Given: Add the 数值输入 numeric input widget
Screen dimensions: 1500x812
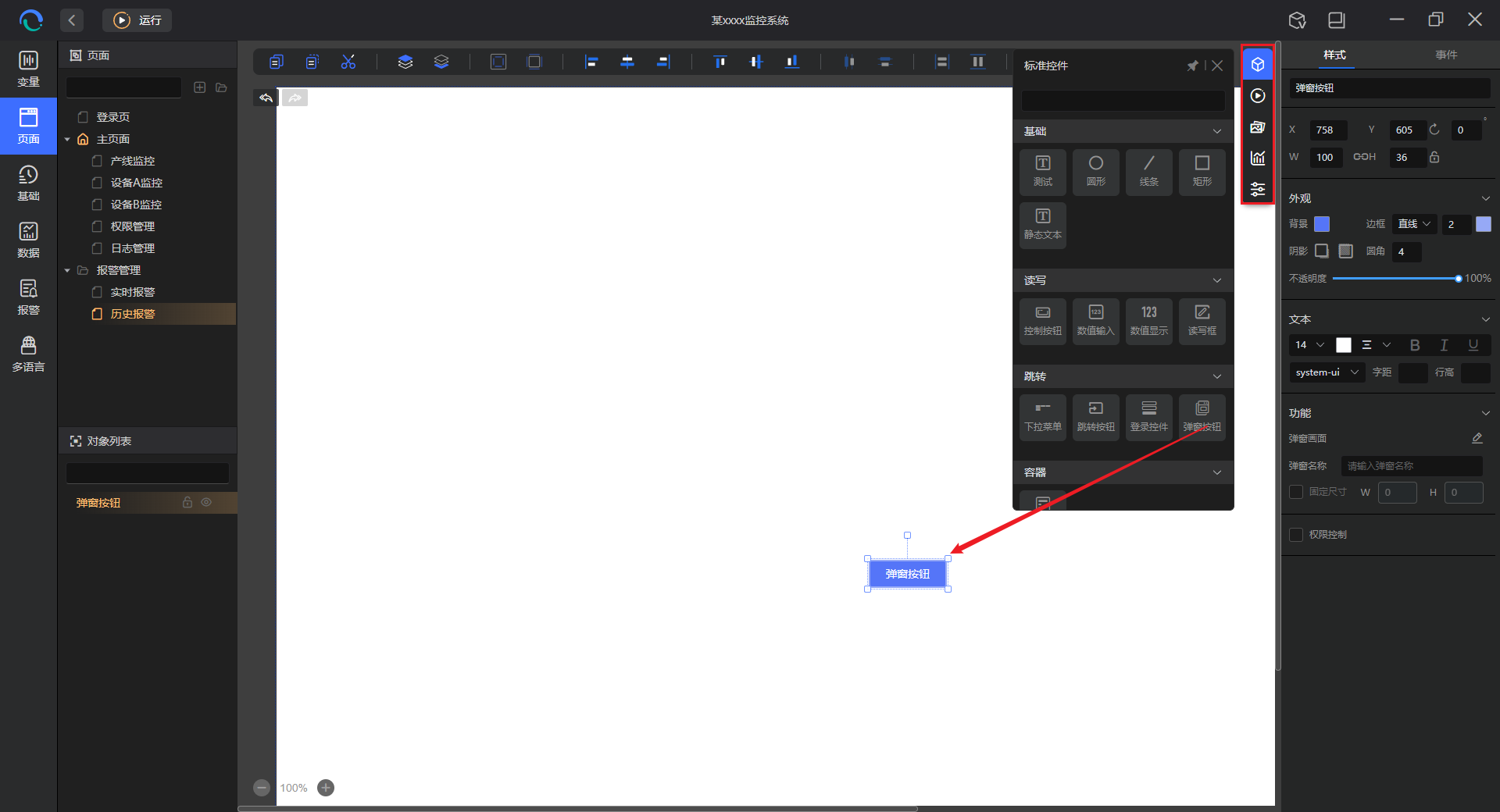Looking at the screenshot, I should pos(1096,321).
